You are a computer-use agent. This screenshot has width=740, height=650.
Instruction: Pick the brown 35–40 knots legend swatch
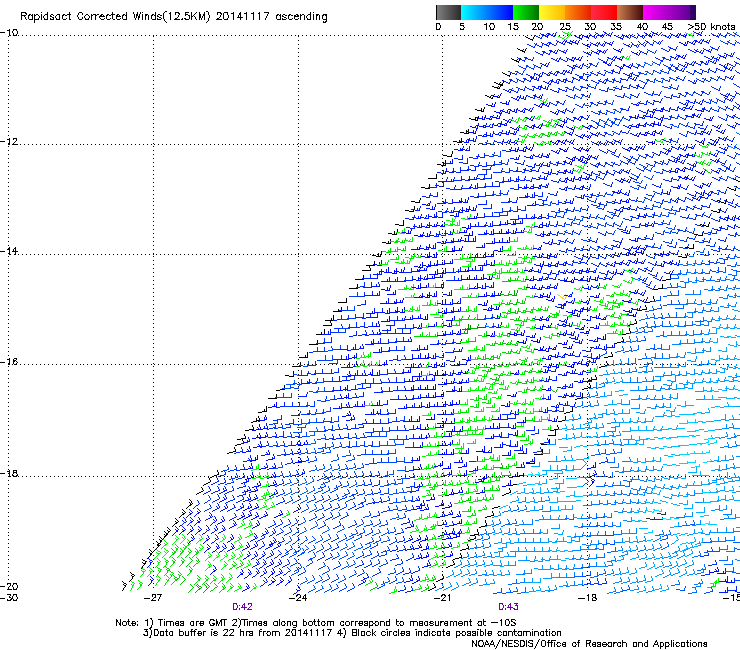tap(630, 12)
